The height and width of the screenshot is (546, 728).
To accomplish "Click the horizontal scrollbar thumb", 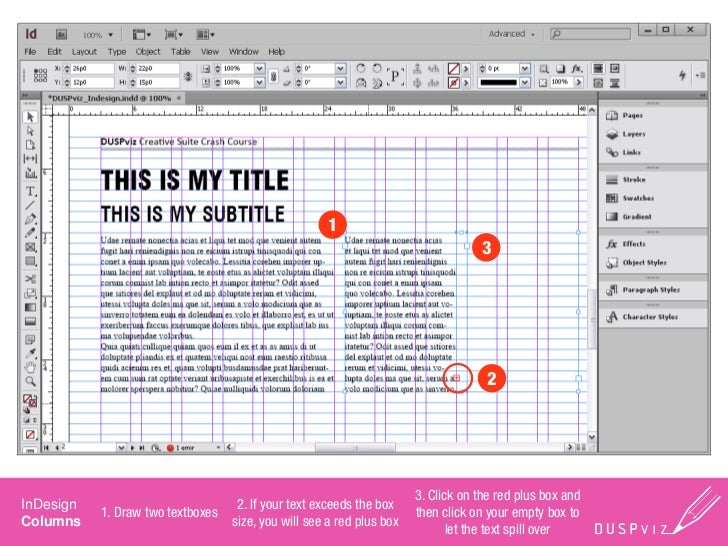I will pyautogui.click(x=355, y=448).
